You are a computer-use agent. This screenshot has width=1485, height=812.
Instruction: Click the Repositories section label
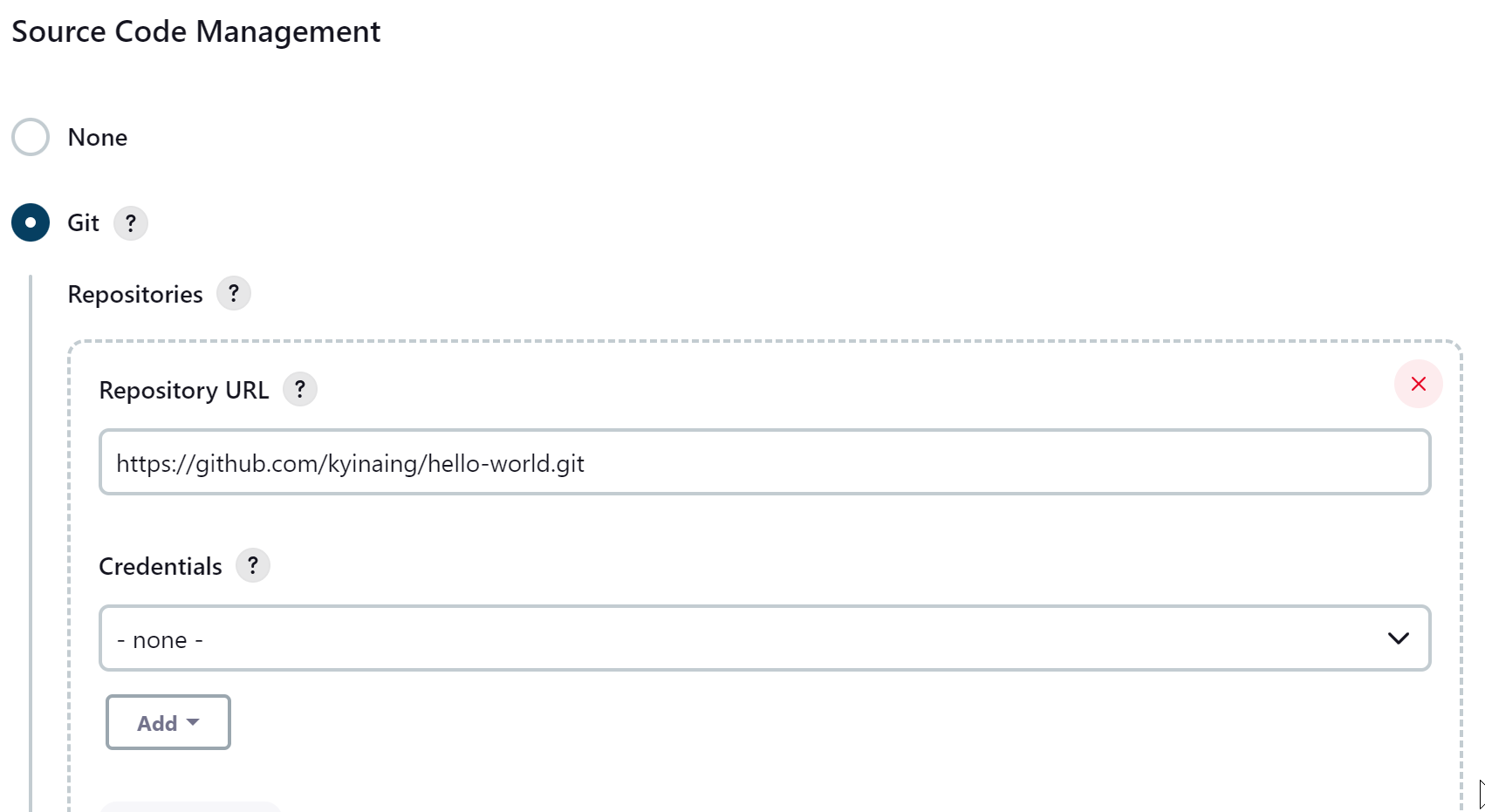pos(135,294)
